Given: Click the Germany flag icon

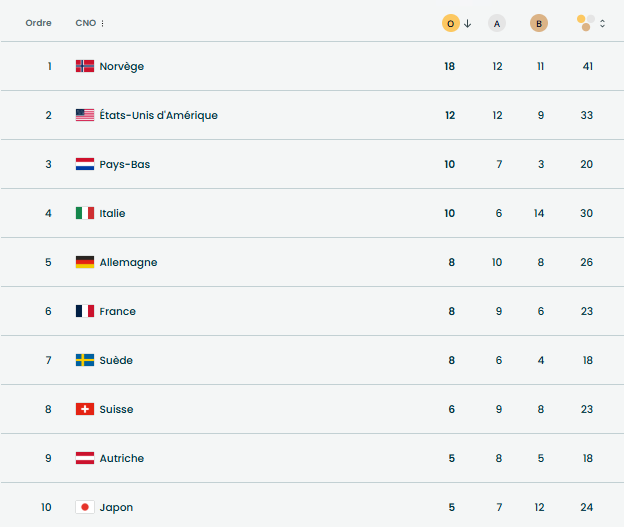Looking at the screenshot, I should [85, 262].
